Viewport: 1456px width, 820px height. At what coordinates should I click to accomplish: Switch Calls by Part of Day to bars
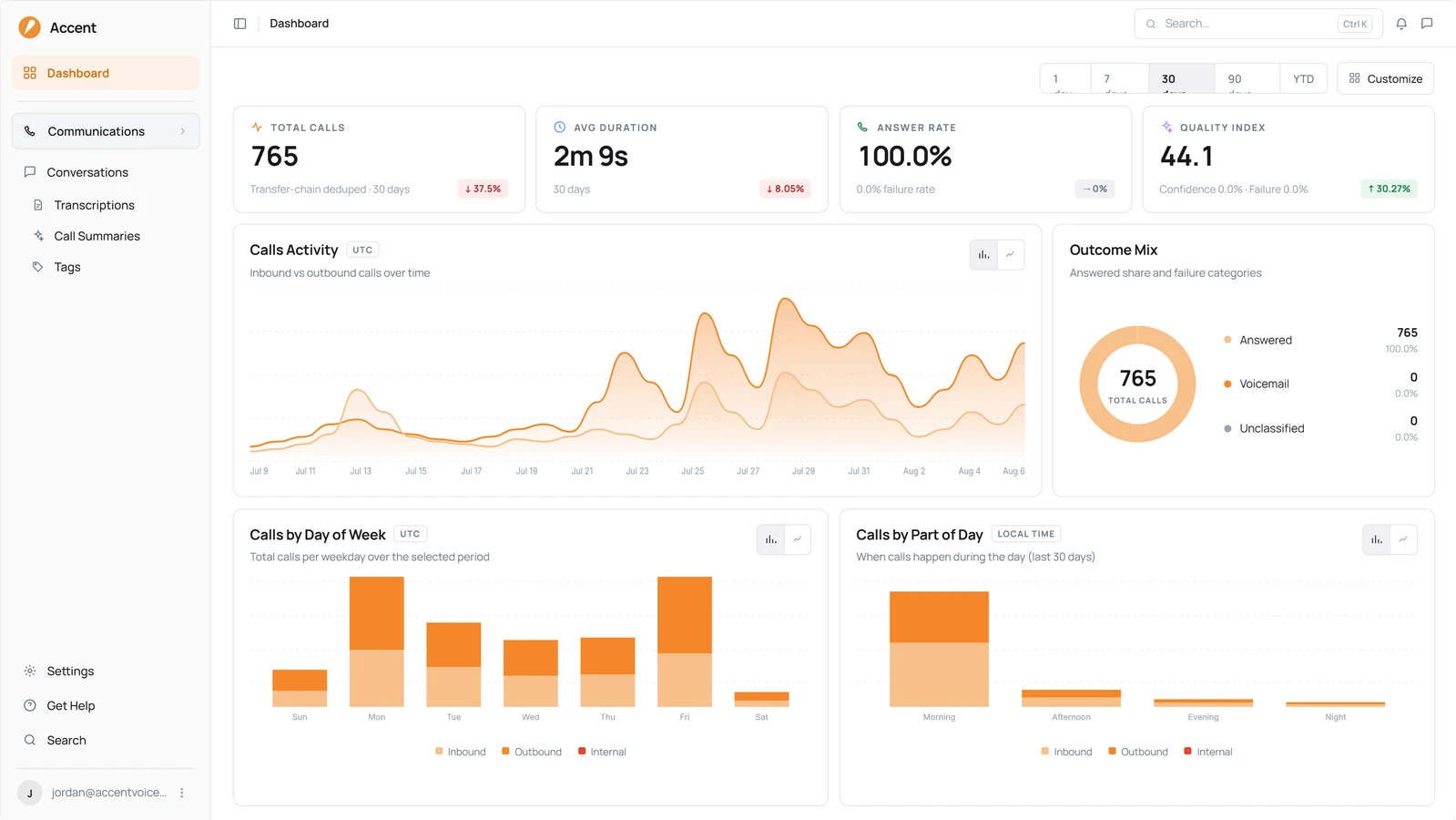[x=1377, y=539]
